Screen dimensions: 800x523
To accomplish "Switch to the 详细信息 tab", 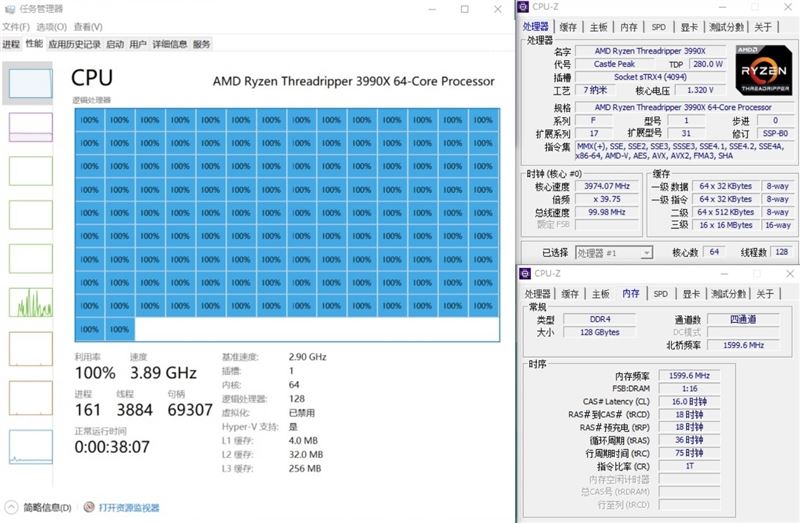I will point(170,44).
